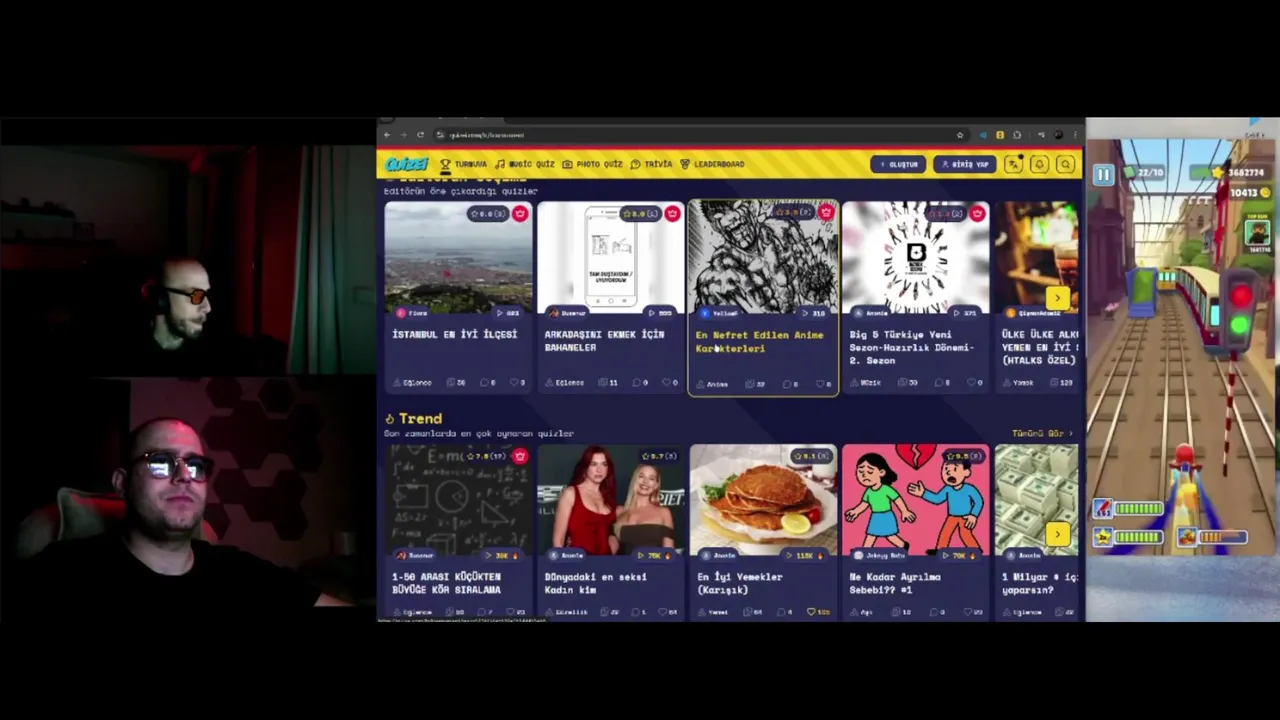Click the Anime category tag on the highlighted card
The width and height of the screenshot is (1280, 720).
tap(713, 384)
